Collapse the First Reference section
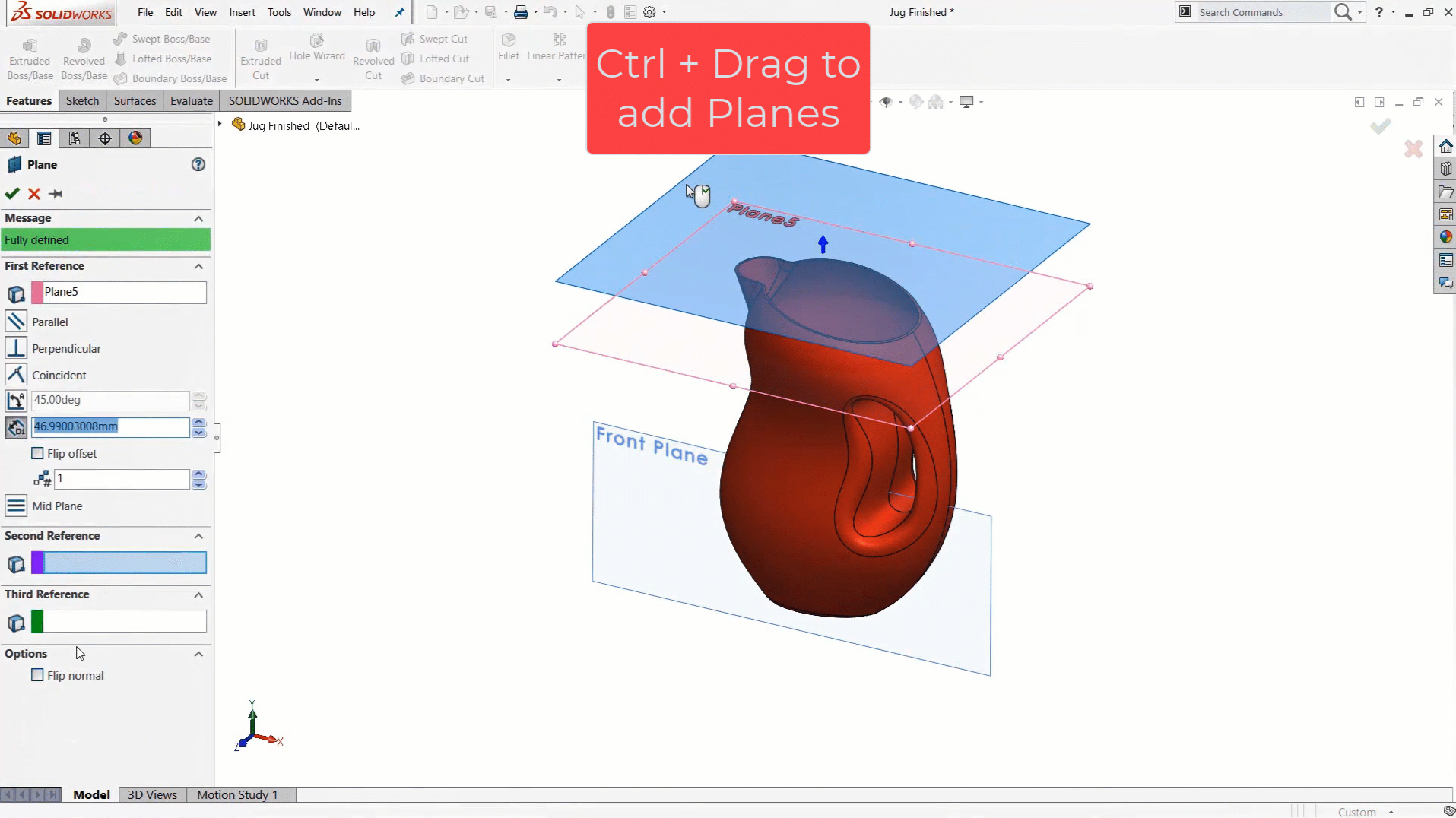This screenshot has height=818, width=1456. (x=198, y=266)
